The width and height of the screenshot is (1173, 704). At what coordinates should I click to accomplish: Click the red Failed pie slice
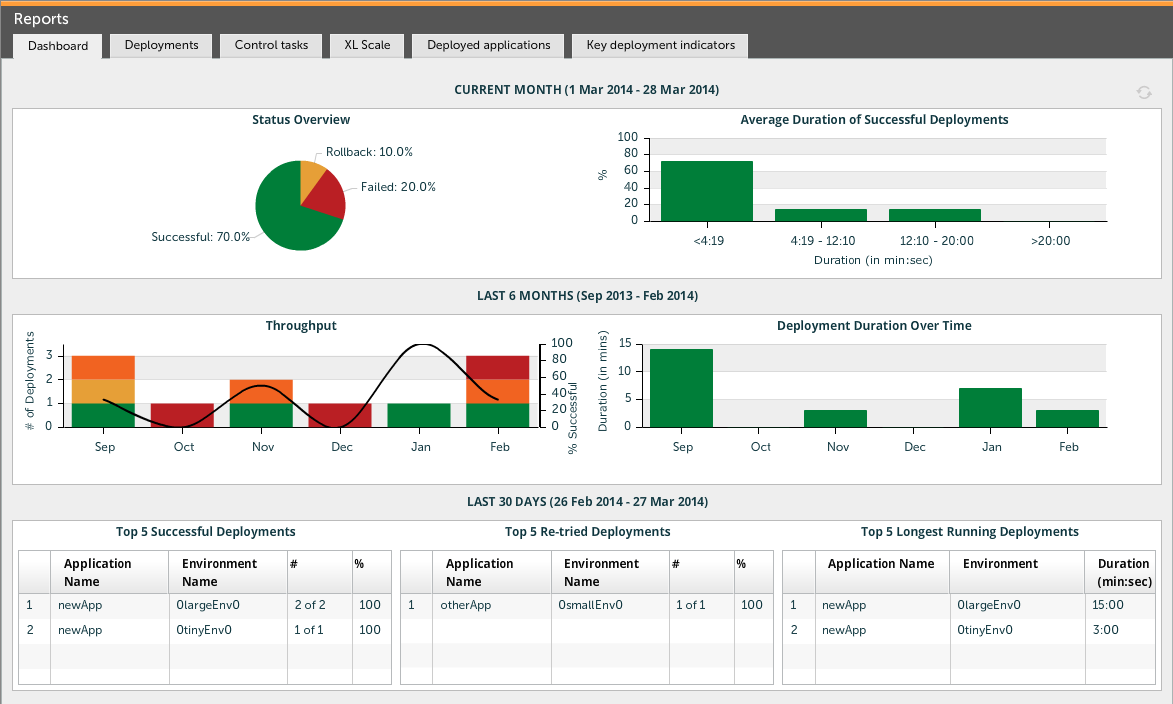click(x=325, y=198)
